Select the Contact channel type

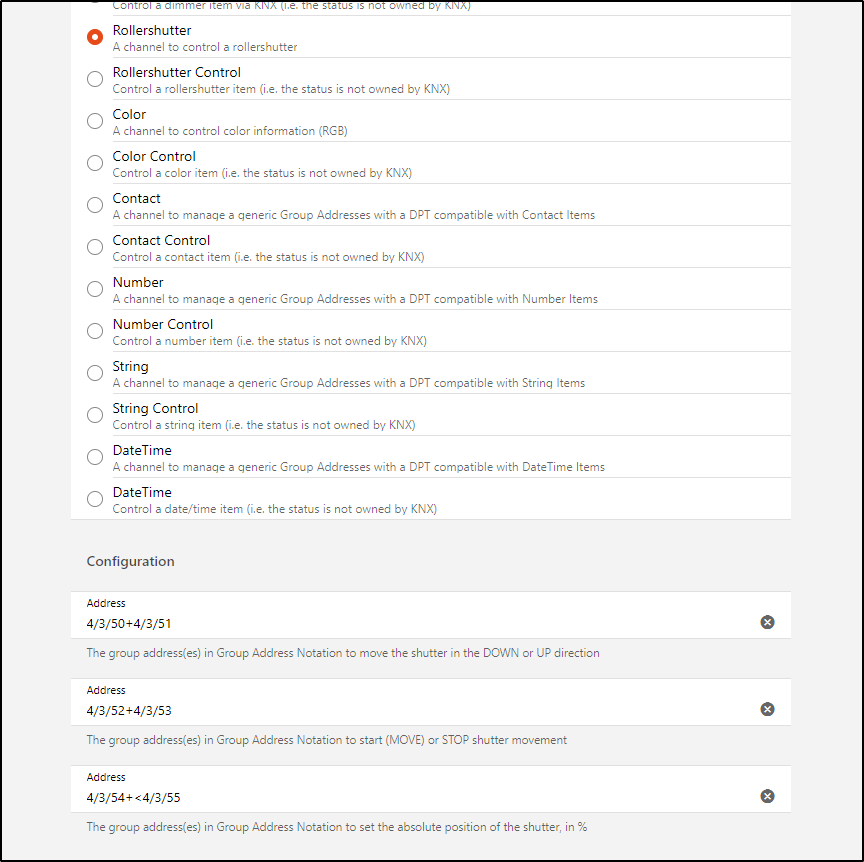(x=95, y=205)
